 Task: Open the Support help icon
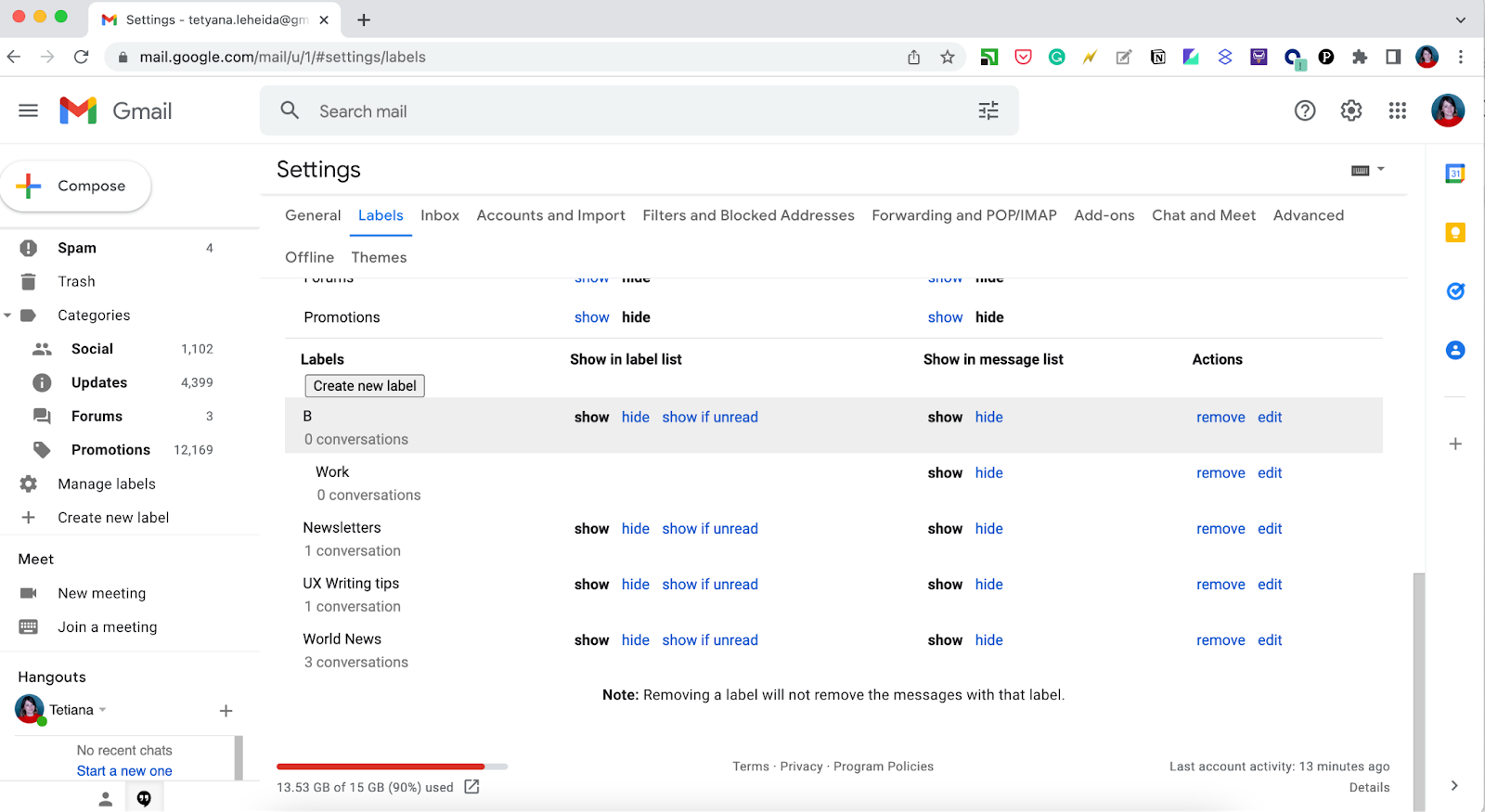click(1305, 111)
